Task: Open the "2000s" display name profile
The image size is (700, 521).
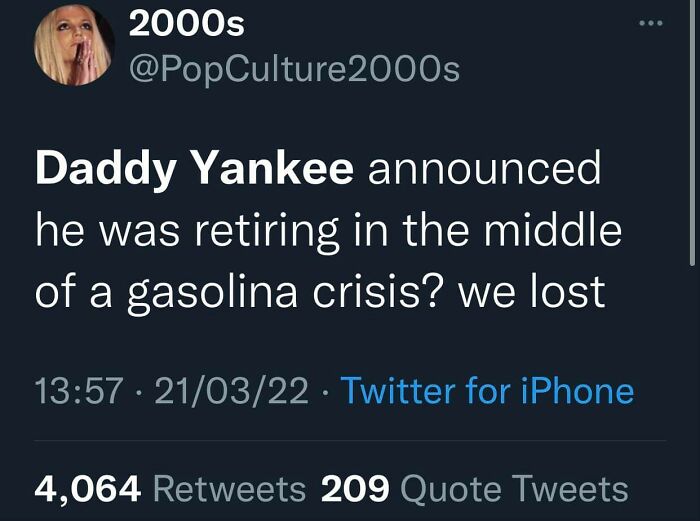Action: pyautogui.click(x=187, y=22)
